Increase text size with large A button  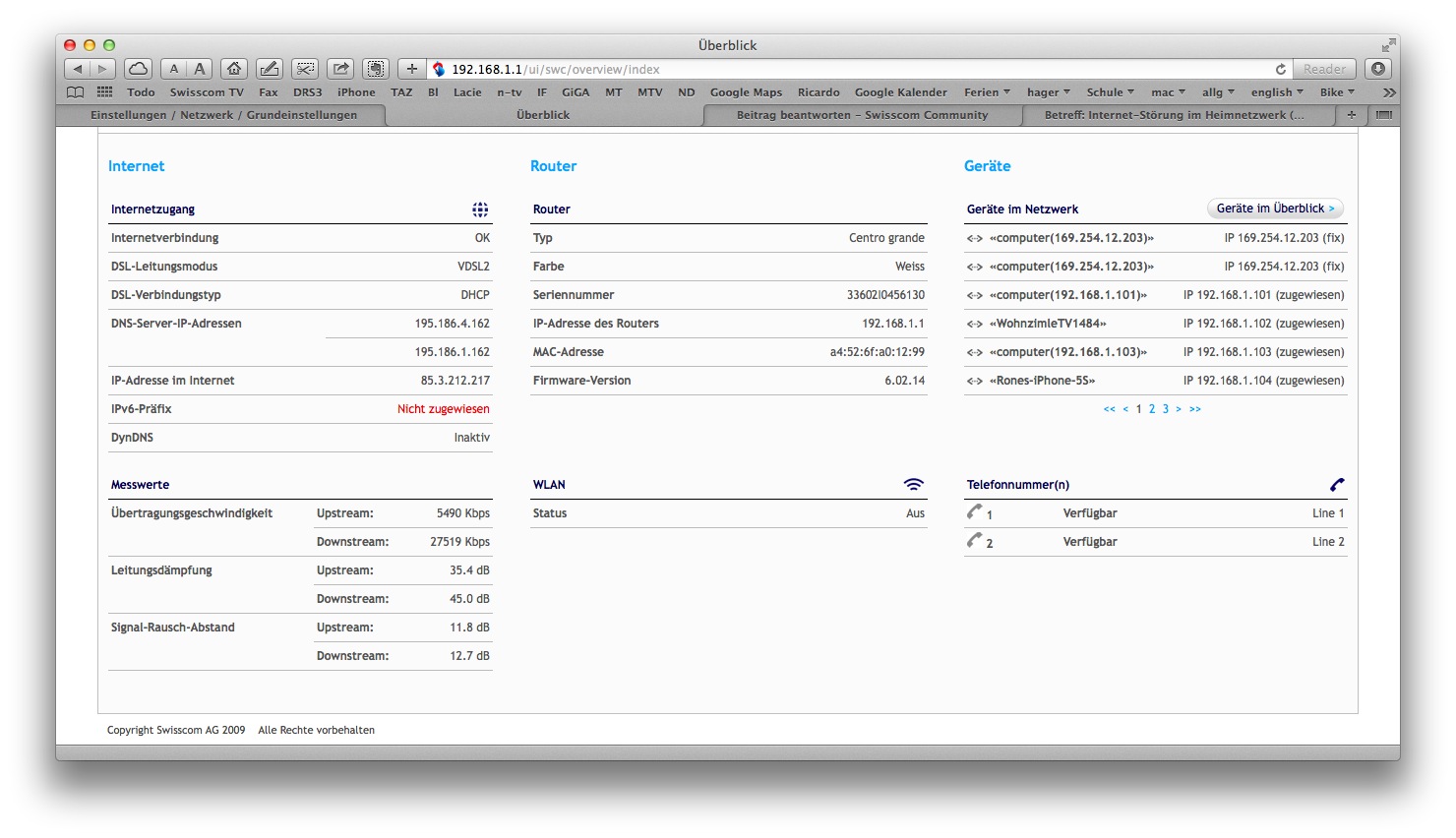tap(200, 69)
